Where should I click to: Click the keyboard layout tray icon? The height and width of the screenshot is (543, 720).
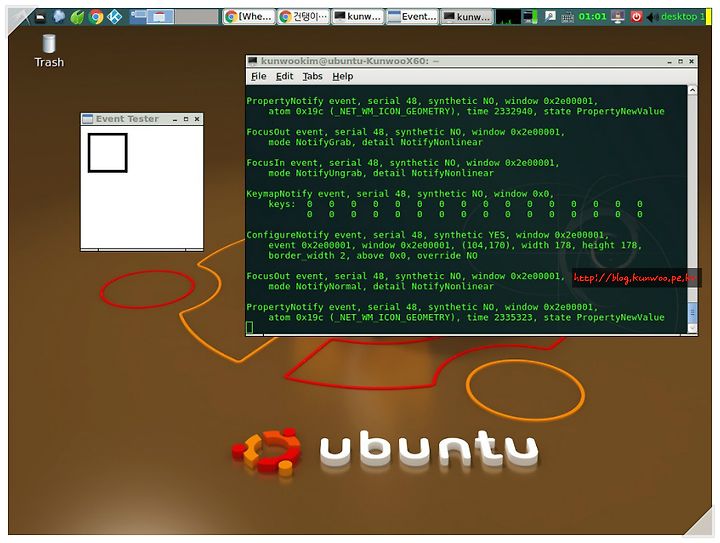point(568,17)
